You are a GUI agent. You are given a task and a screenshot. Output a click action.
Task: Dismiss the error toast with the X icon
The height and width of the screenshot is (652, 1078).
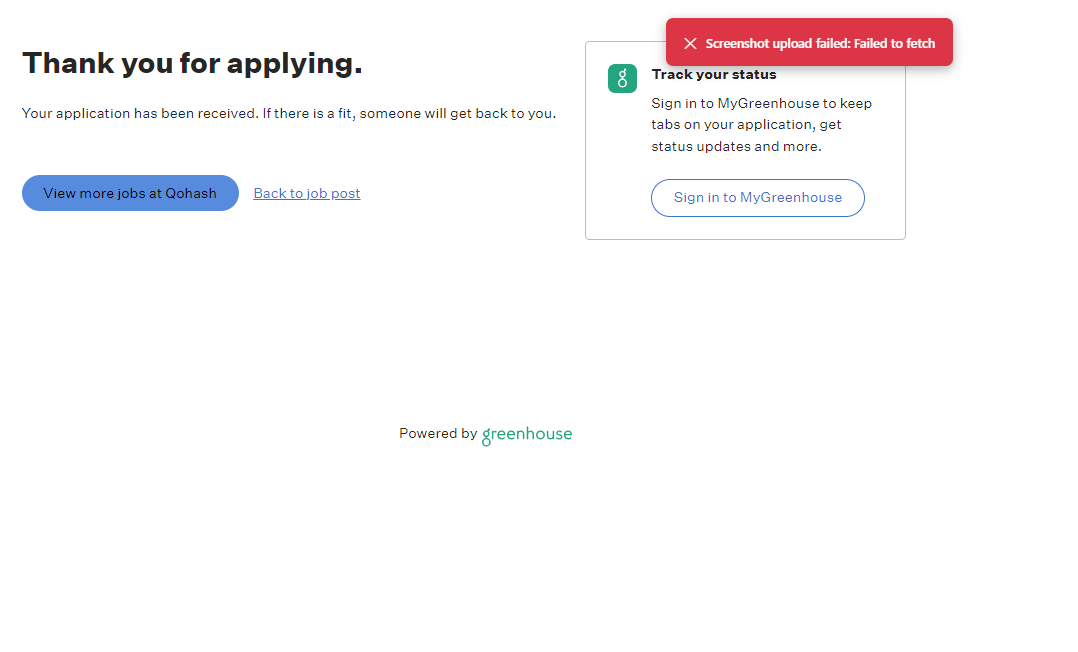690,43
